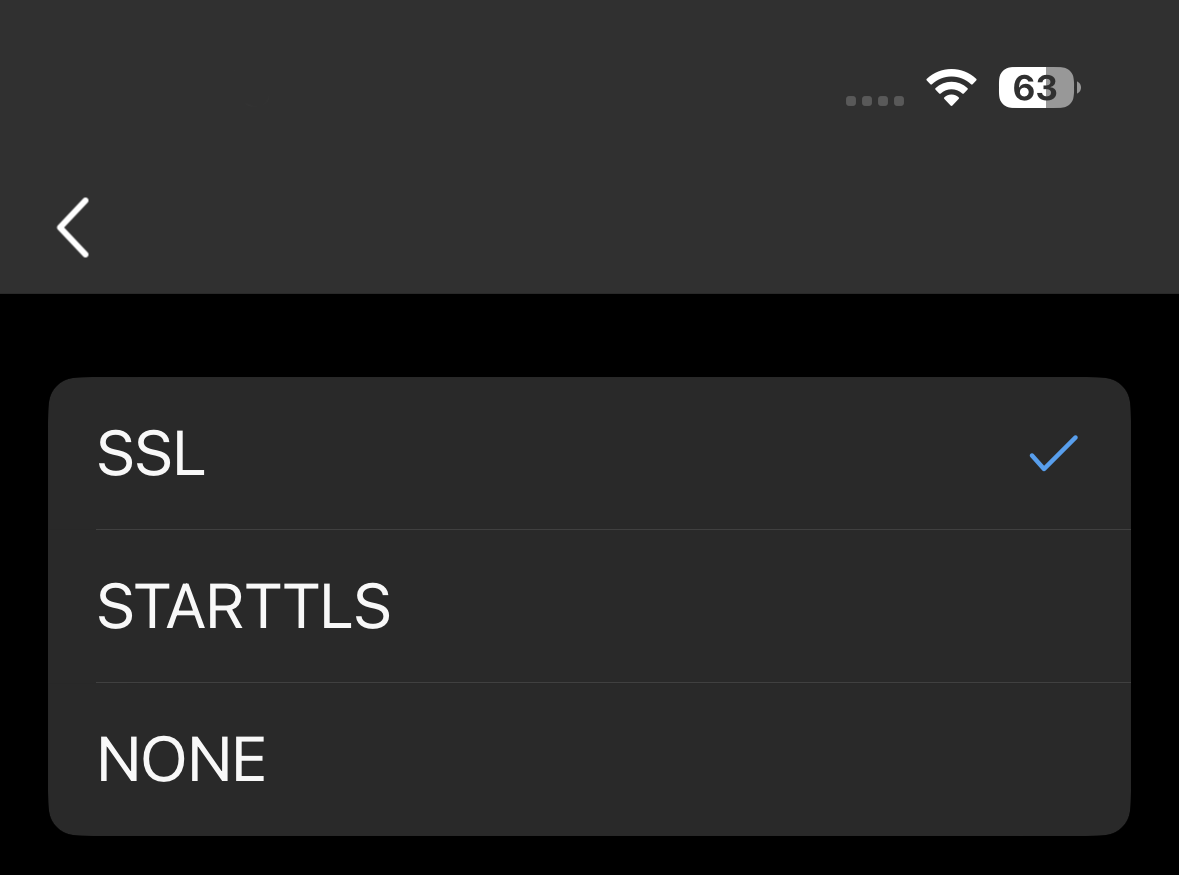Tap the cellular signal dots
This screenshot has height=875, width=1179.
click(874, 101)
